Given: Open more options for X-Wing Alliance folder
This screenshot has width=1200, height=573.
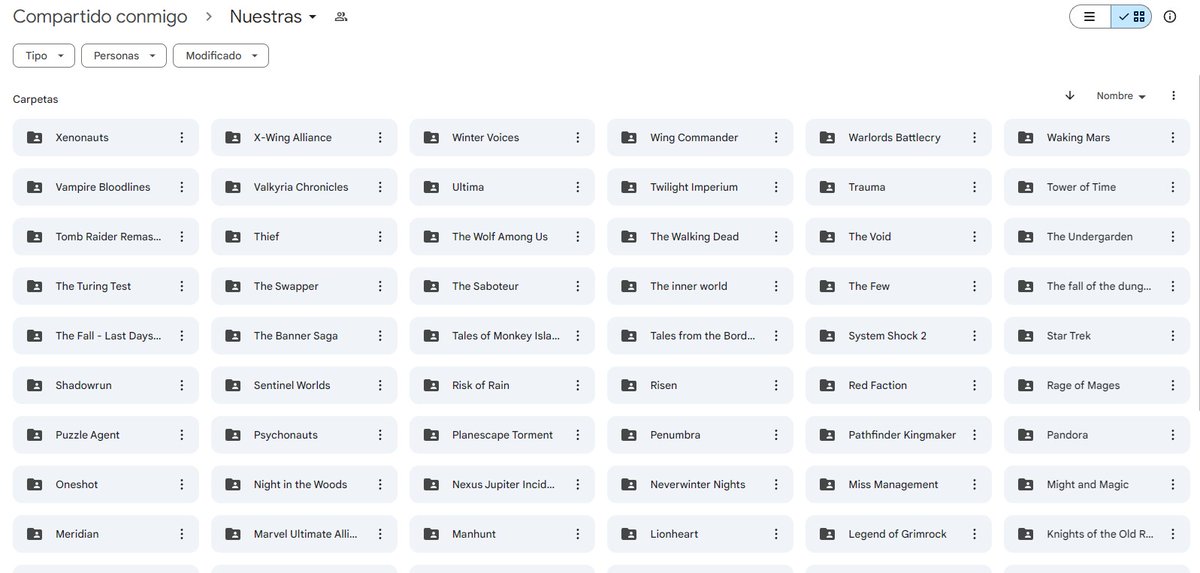Looking at the screenshot, I should coord(380,138).
